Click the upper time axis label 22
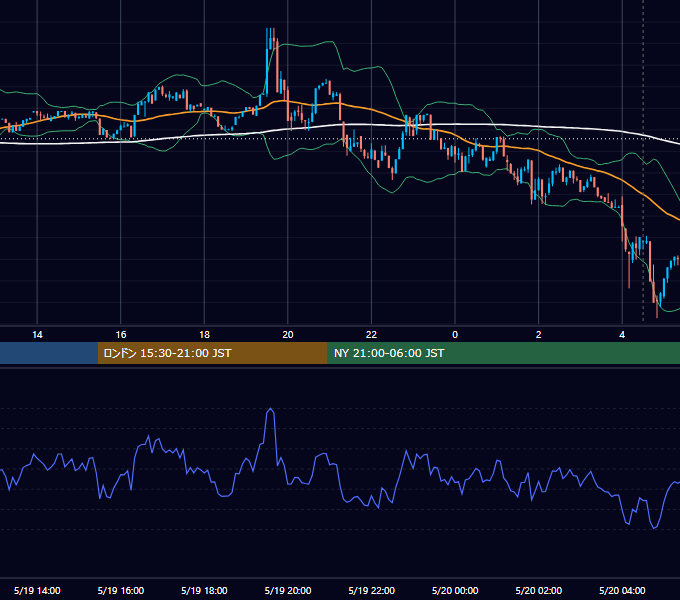Screen dimensions: 680x600 click(371, 335)
